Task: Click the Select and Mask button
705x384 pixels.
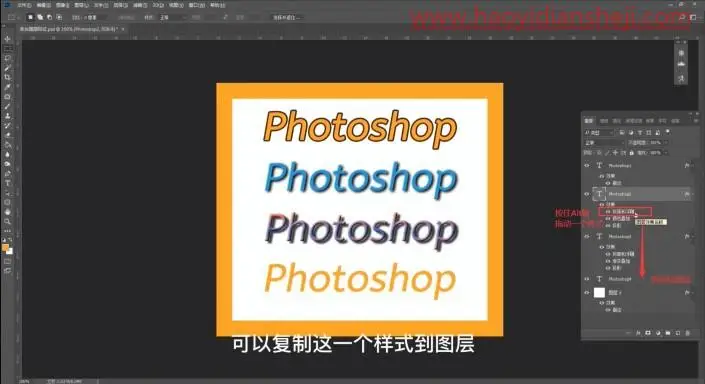Action: 287,18
